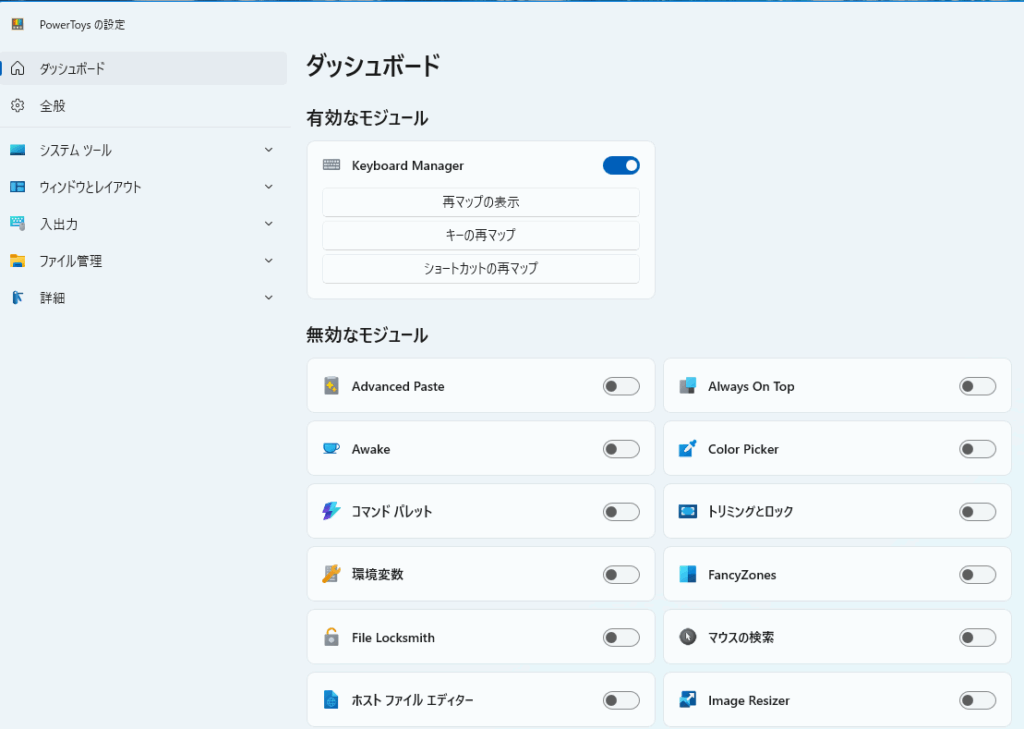Click the Advanced Paste clipboard icon

[x=331, y=386]
